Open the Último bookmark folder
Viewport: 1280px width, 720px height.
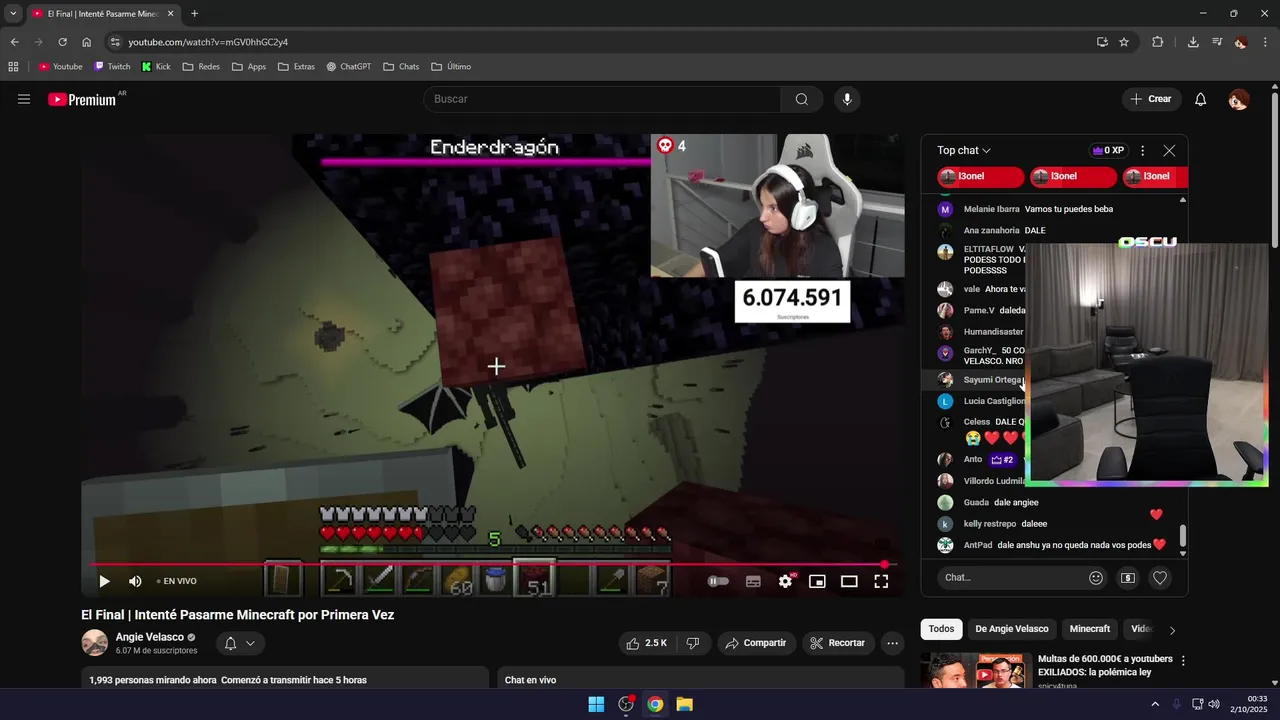[x=451, y=67]
